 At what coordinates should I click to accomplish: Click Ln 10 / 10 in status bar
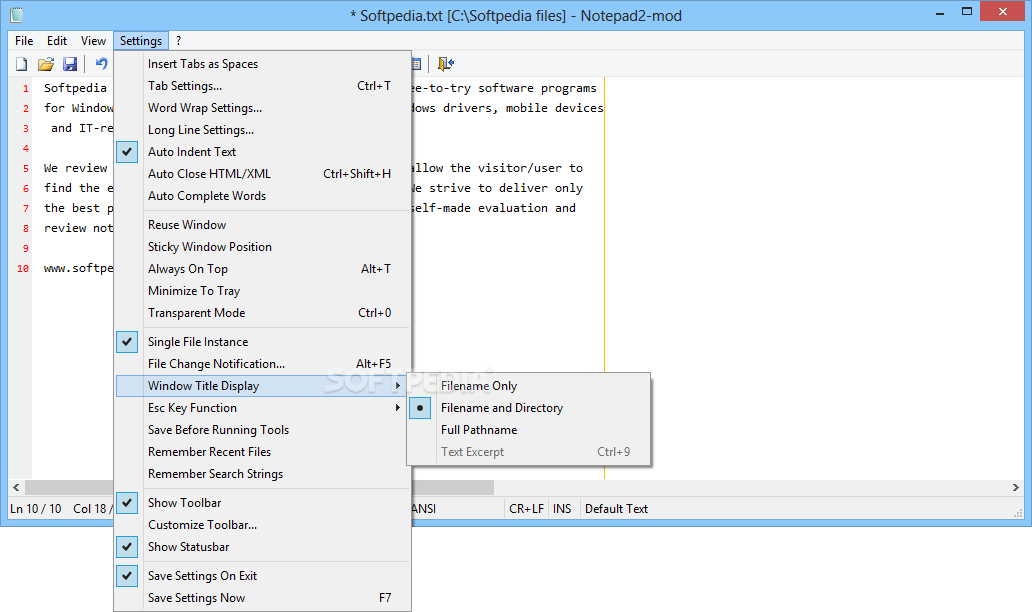tap(36, 509)
